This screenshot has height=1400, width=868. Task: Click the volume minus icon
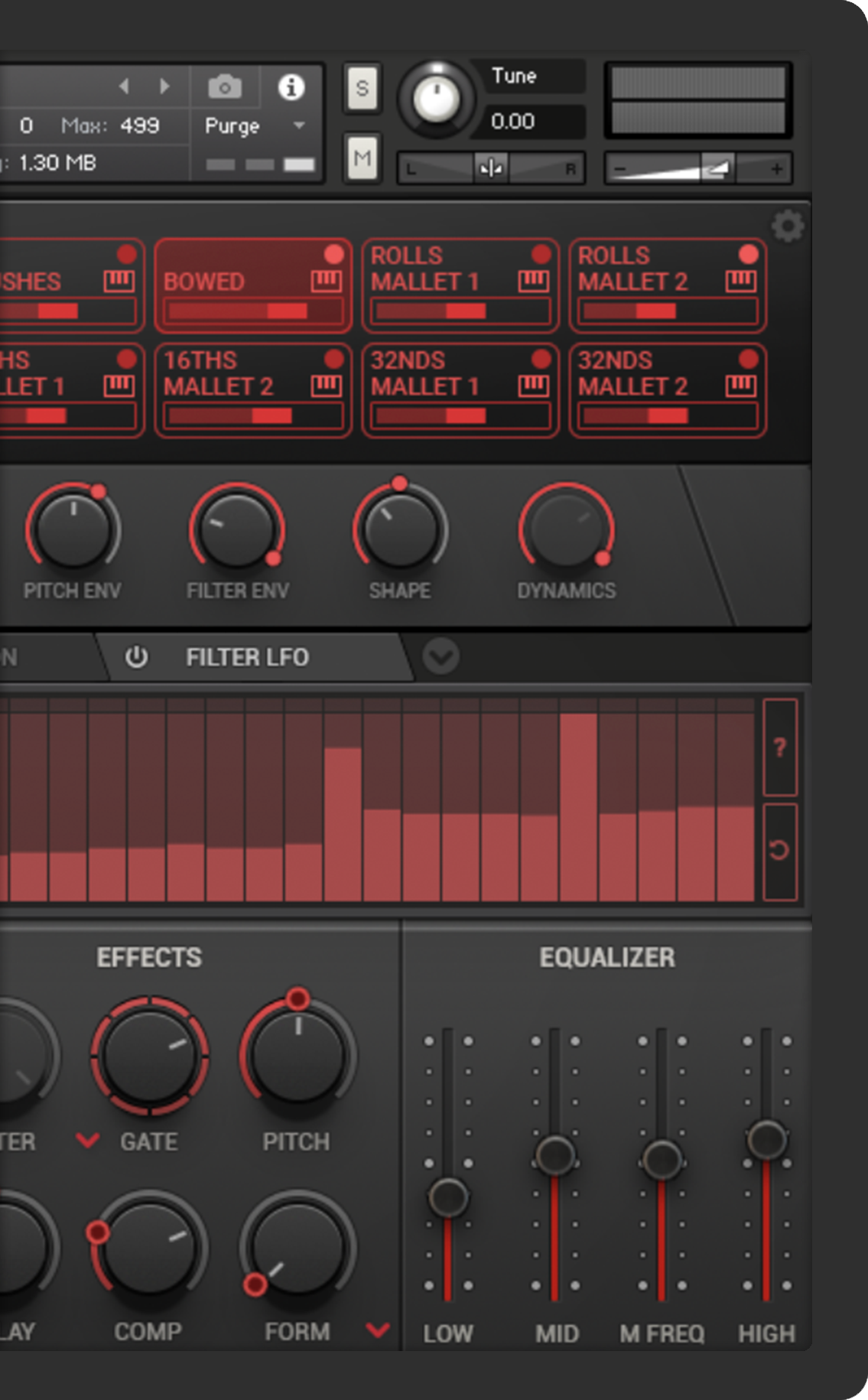(x=620, y=168)
